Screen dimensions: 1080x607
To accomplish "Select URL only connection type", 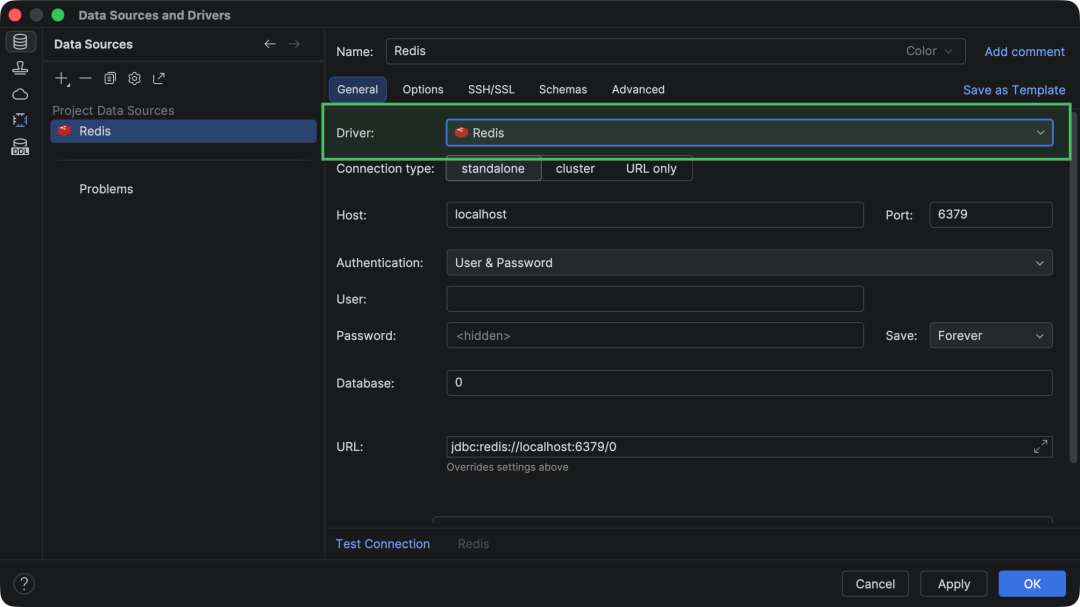I will tap(651, 169).
